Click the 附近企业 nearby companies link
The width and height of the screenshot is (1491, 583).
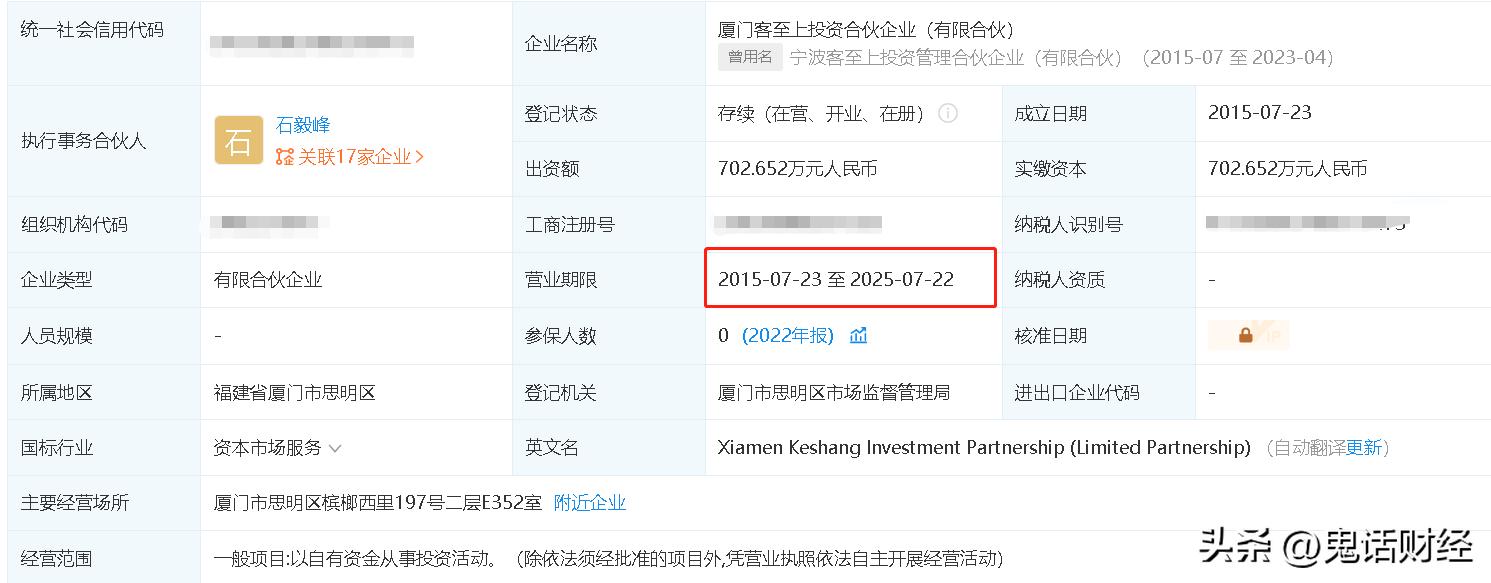pos(590,503)
